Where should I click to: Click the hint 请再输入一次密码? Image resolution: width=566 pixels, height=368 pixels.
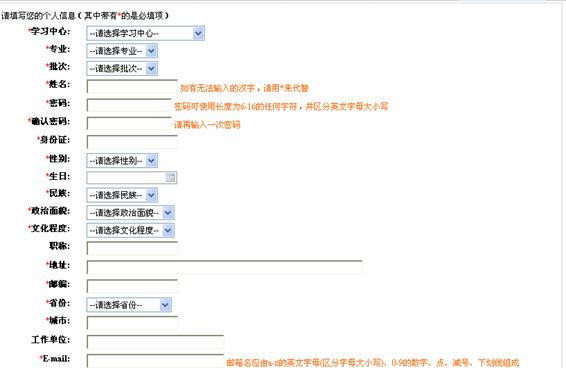coord(207,125)
